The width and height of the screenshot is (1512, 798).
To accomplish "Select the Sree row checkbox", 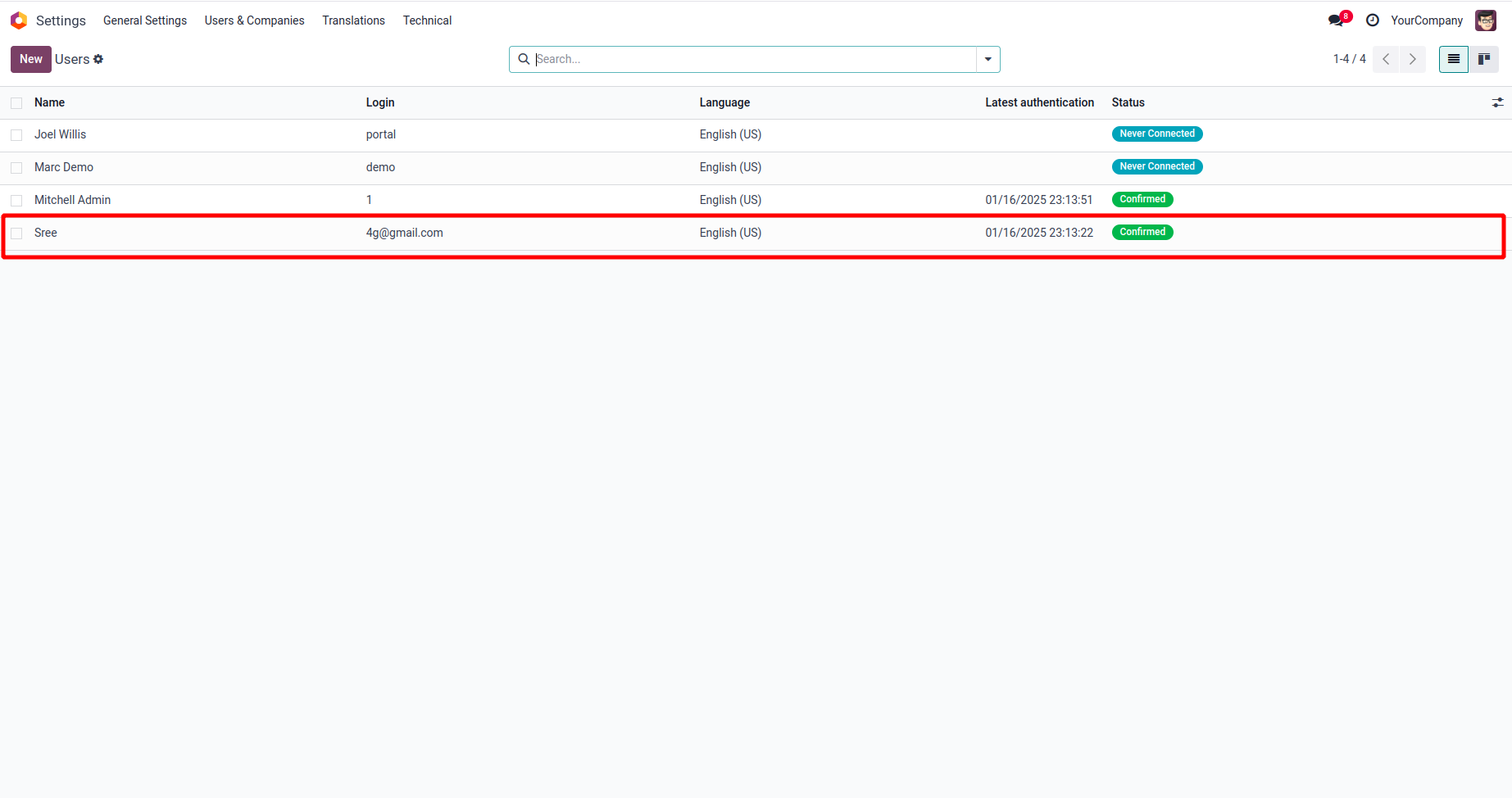I will pos(16,234).
